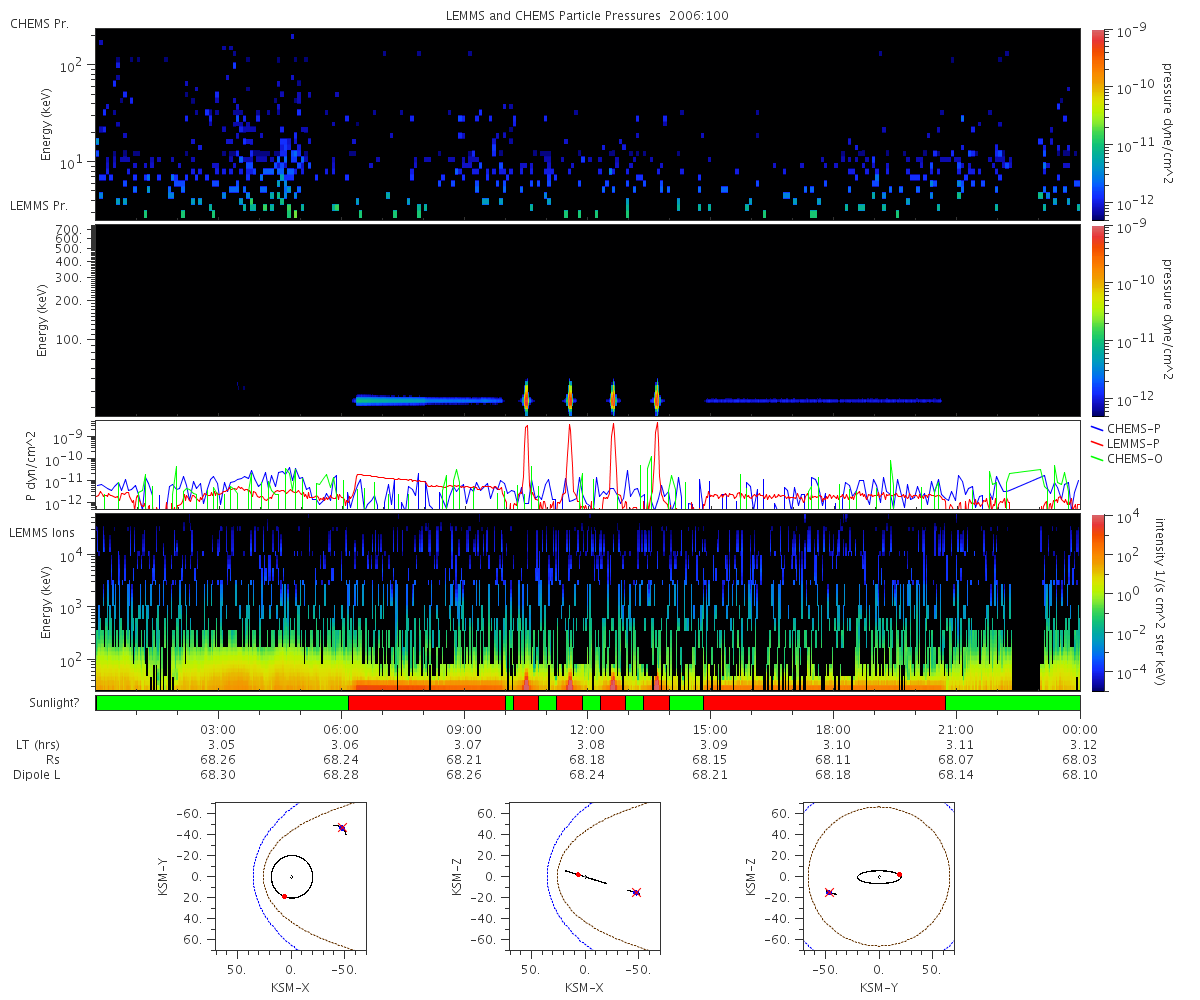Select the spacecraft marker in the KSM-X/KSM-Y plot
Viewport: 1200px width, 1000px height.
(x=342, y=828)
